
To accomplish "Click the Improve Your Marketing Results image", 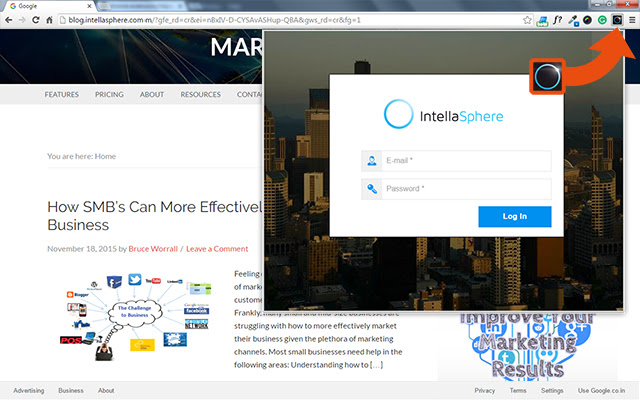I will [x=528, y=346].
